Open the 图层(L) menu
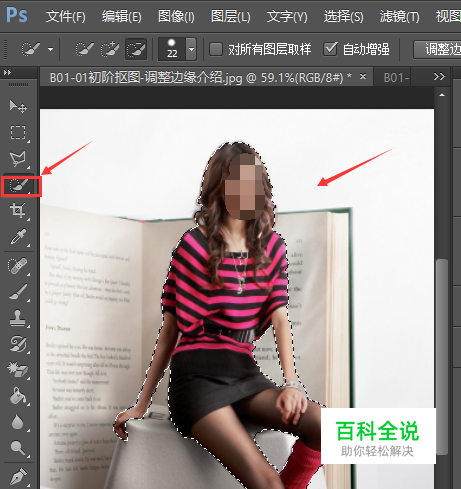461x489 pixels. coord(230,16)
